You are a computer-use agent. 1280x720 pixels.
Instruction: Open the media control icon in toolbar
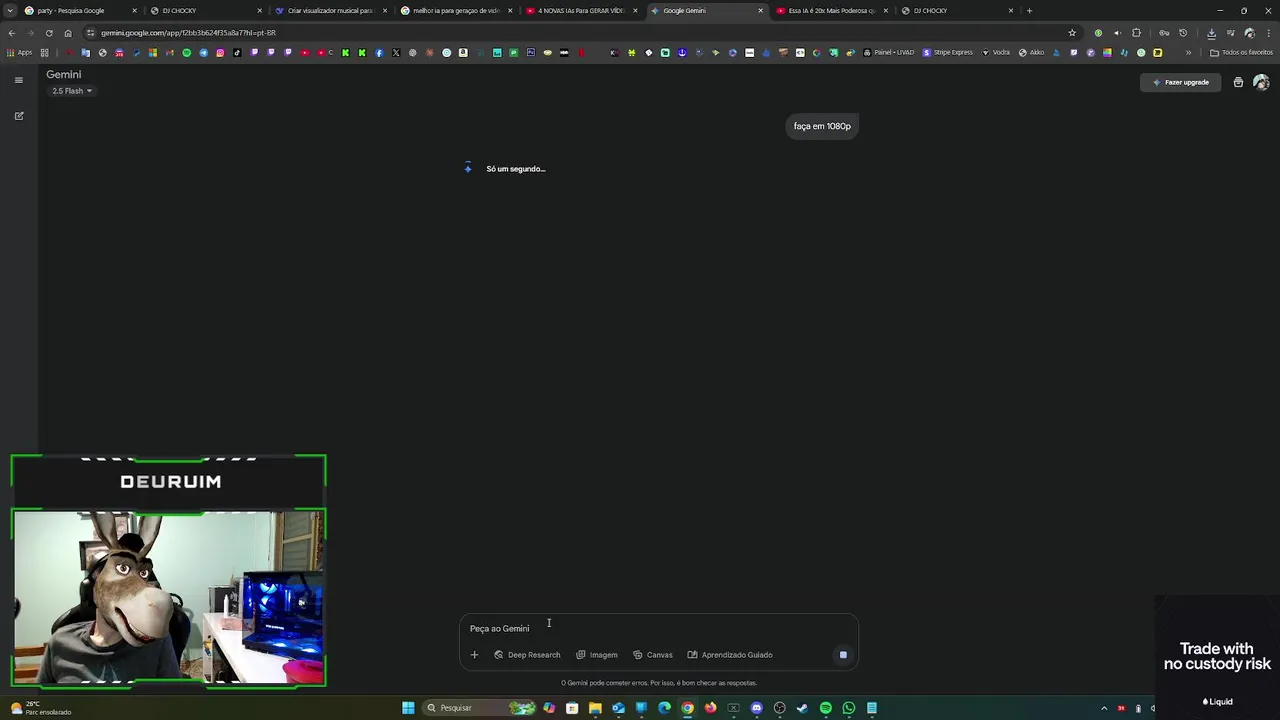click(1230, 33)
